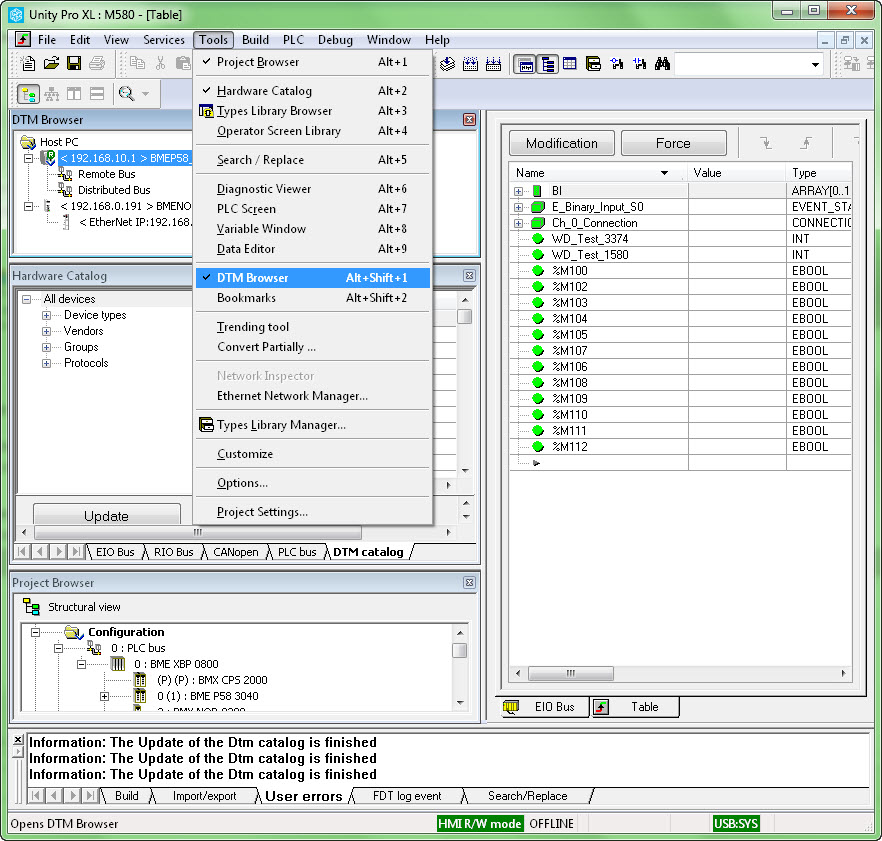Open the Build menu
This screenshot has height=841, width=882.
pos(255,40)
